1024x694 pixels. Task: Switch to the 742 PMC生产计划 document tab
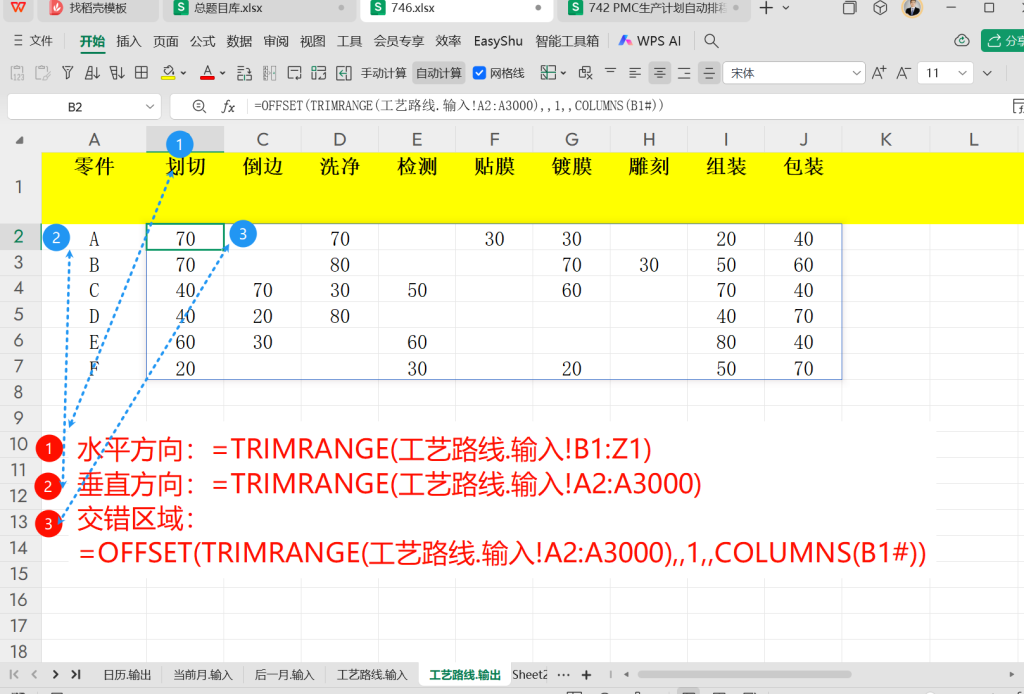[x=653, y=8]
